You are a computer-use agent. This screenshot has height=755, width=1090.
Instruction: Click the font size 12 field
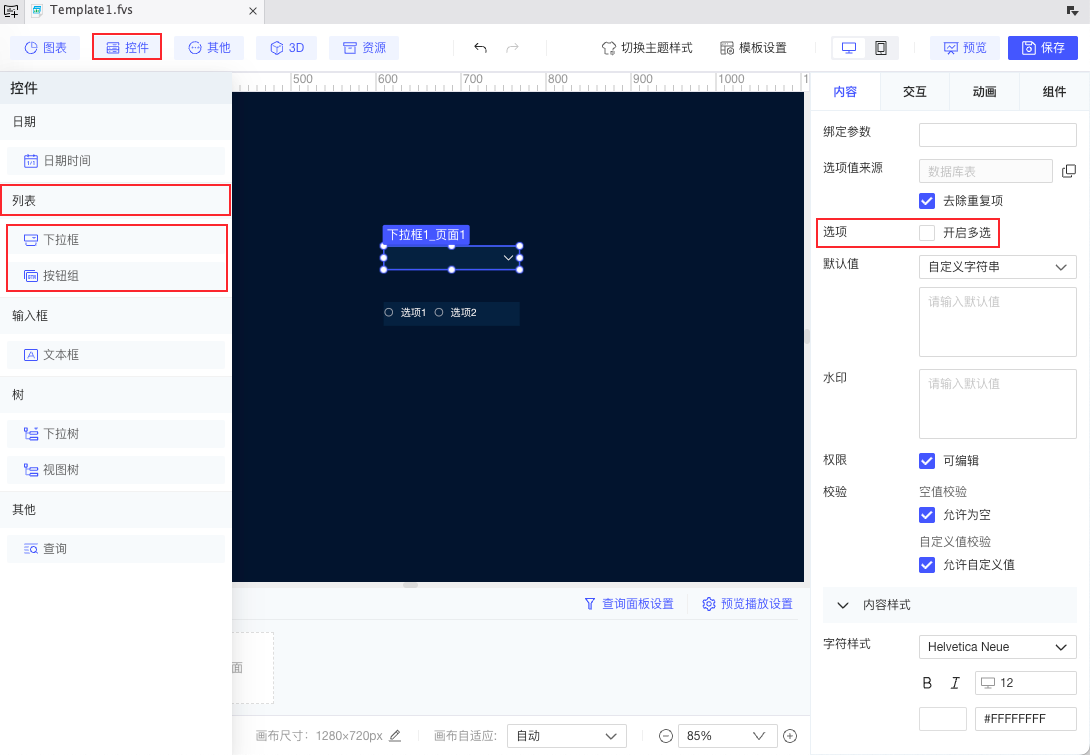(x=1026, y=683)
